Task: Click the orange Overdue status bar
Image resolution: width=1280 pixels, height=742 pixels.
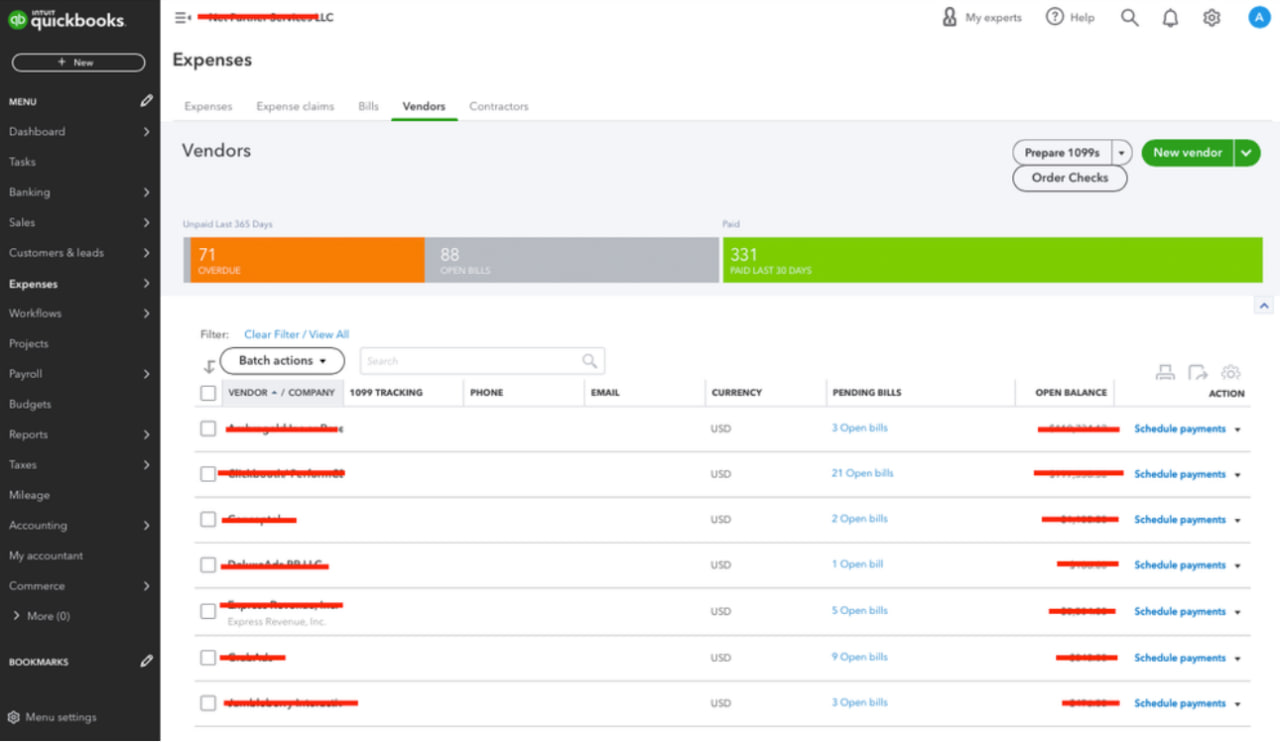Action: [307, 260]
